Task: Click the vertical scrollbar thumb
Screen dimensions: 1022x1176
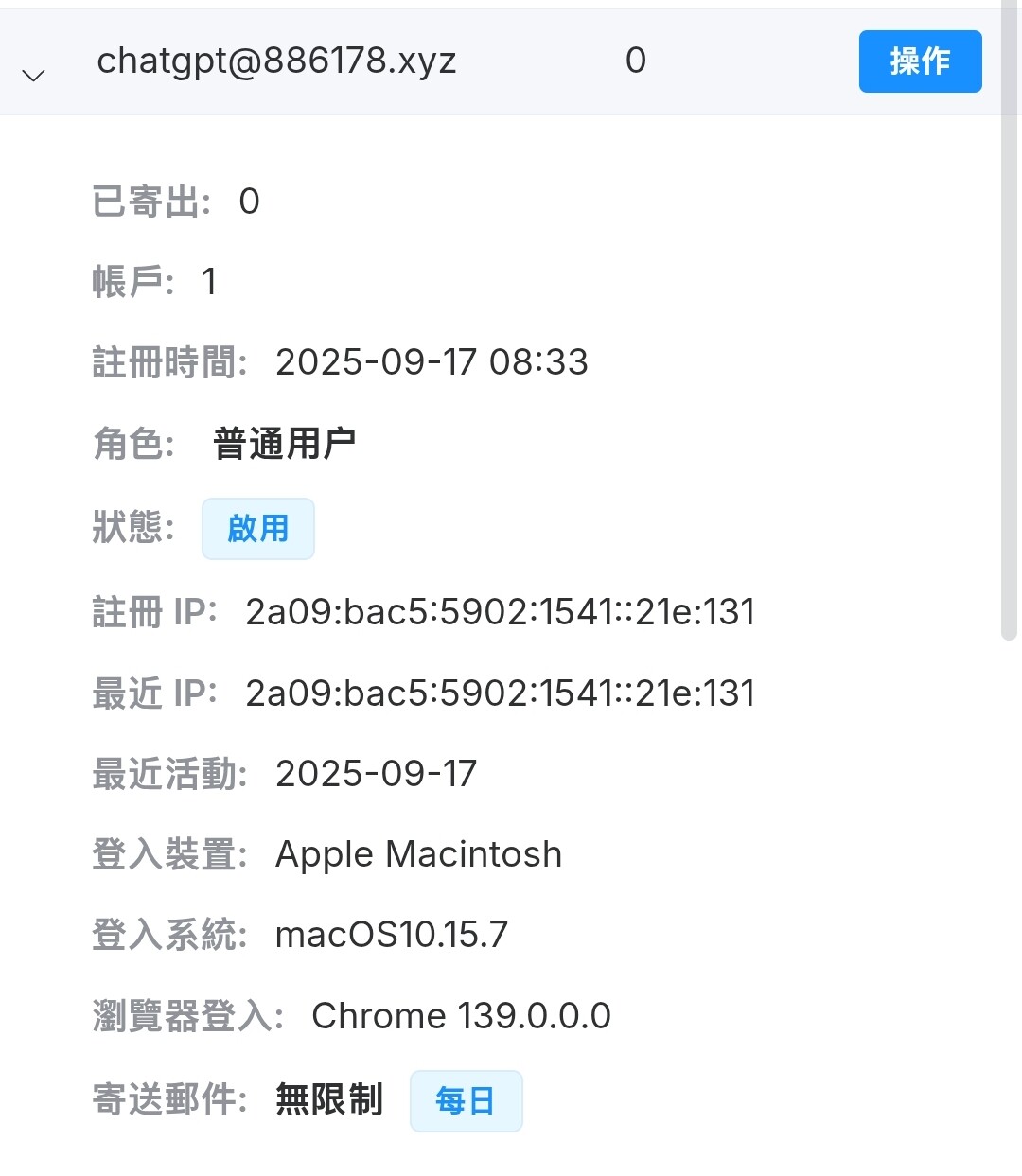Action: coord(1010,322)
